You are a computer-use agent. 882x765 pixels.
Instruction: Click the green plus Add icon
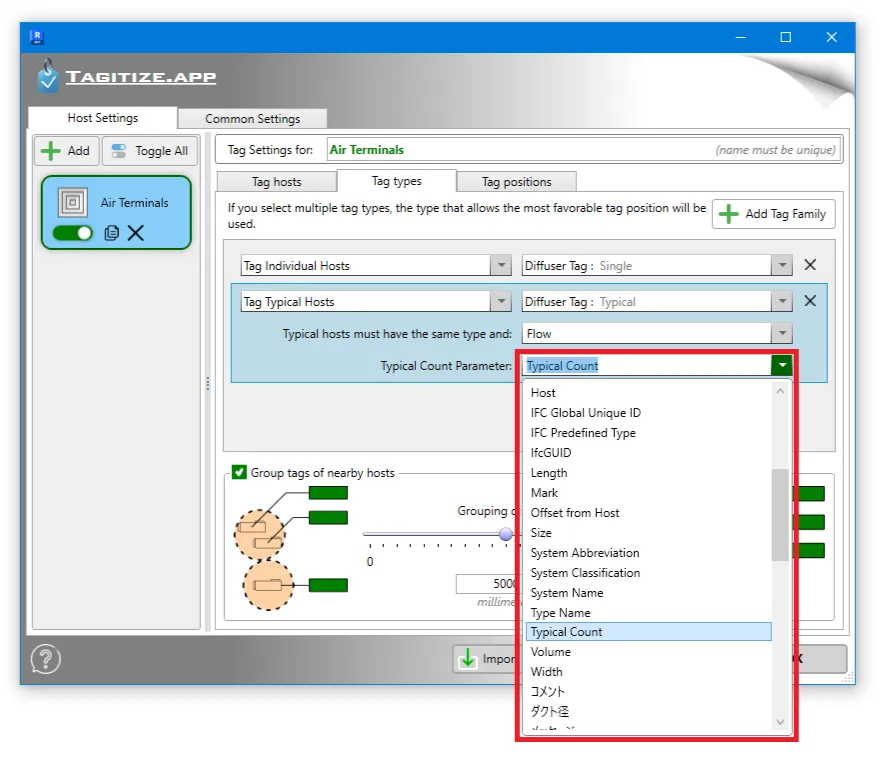pyautogui.click(x=50, y=151)
